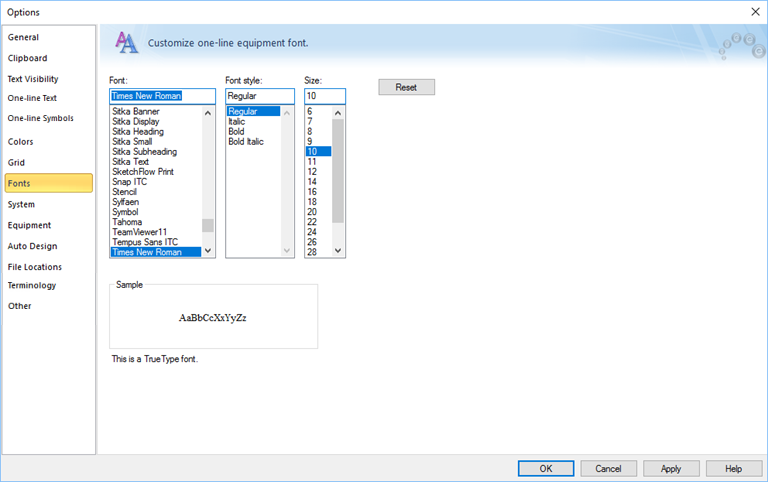Confirm changes with the OK button
Viewport: 768px width, 482px height.
[545, 468]
